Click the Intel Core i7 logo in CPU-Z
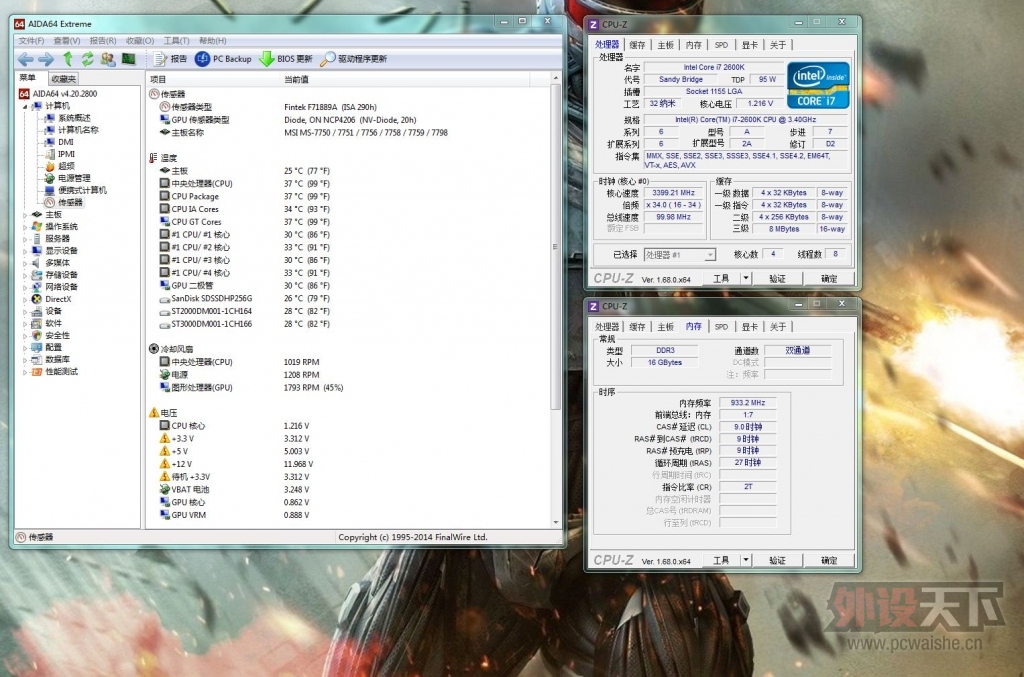This screenshot has height=677, width=1024. click(x=818, y=85)
